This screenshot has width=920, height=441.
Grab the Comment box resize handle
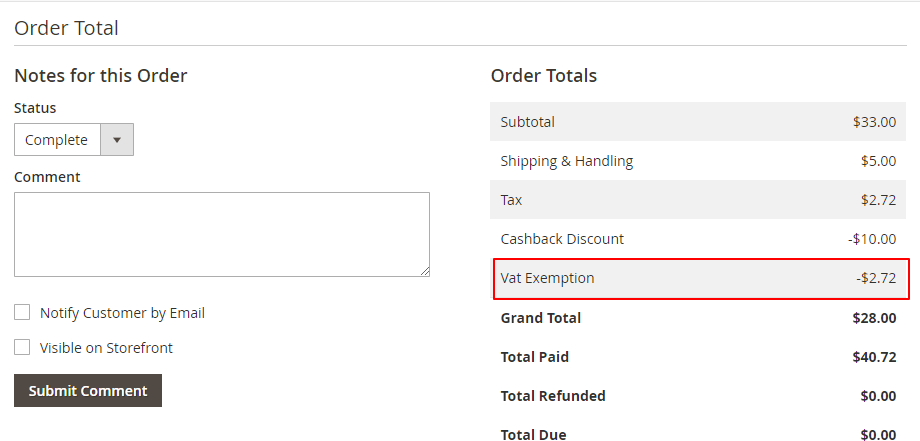pyautogui.click(x=424, y=271)
